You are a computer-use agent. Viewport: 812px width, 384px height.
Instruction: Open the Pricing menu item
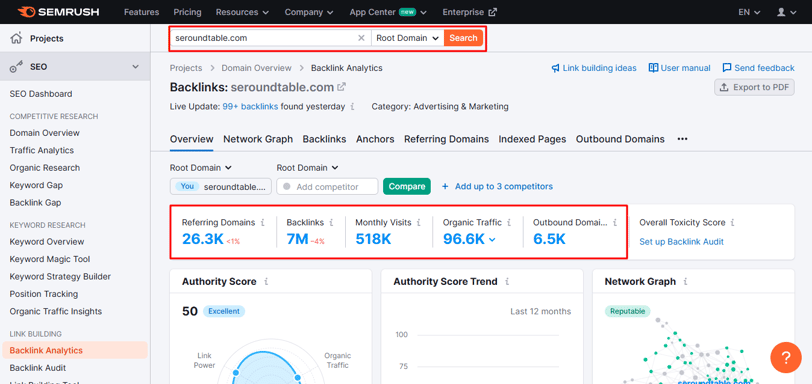(x=187, y=12)
